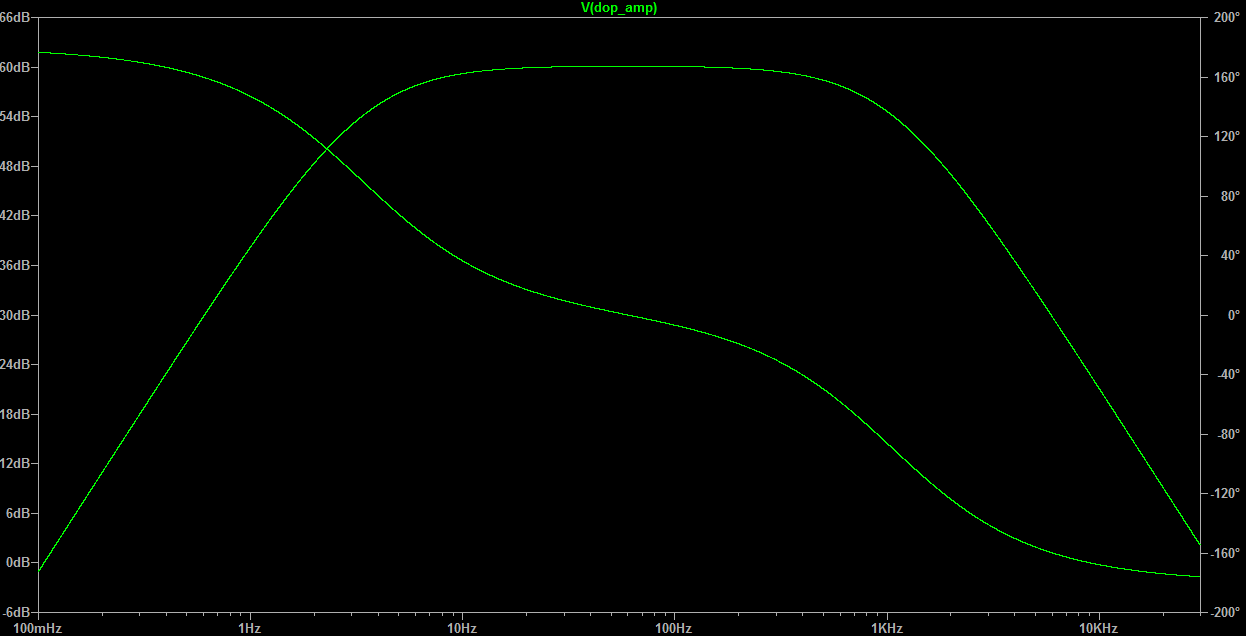Click the -6dB magnitude axis label
The image size is (1246, 636).
[16, 612]
